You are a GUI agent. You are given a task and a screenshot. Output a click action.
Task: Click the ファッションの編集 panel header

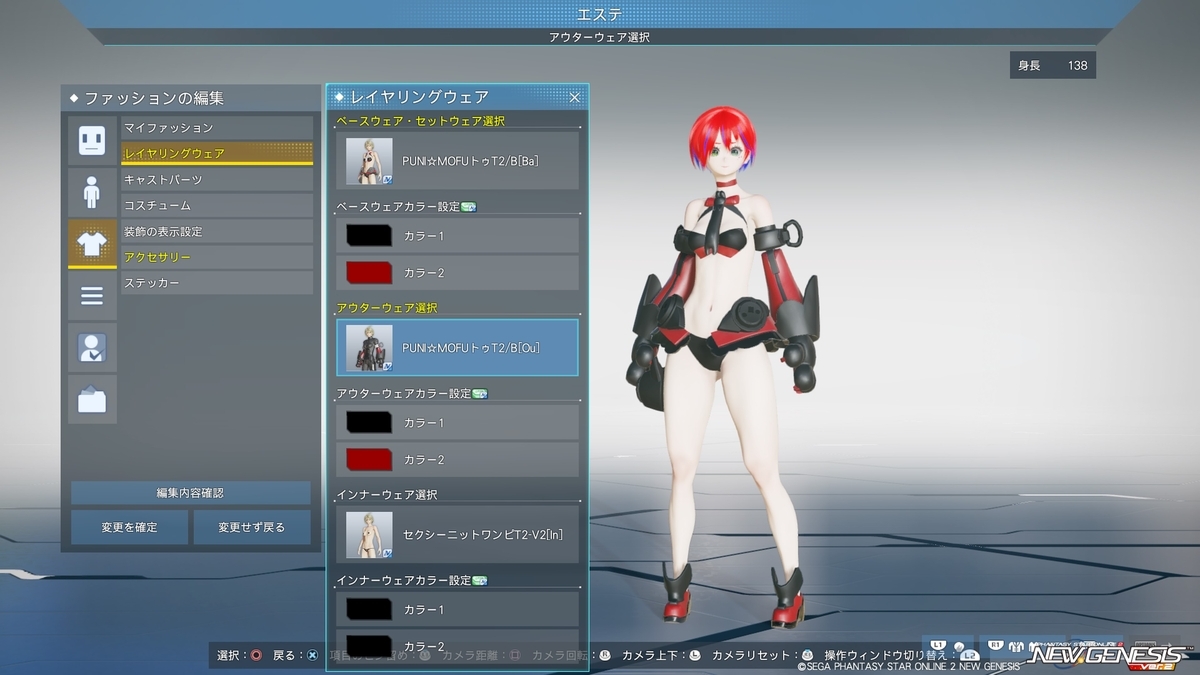pyautogui.click(x=190, y=98)
